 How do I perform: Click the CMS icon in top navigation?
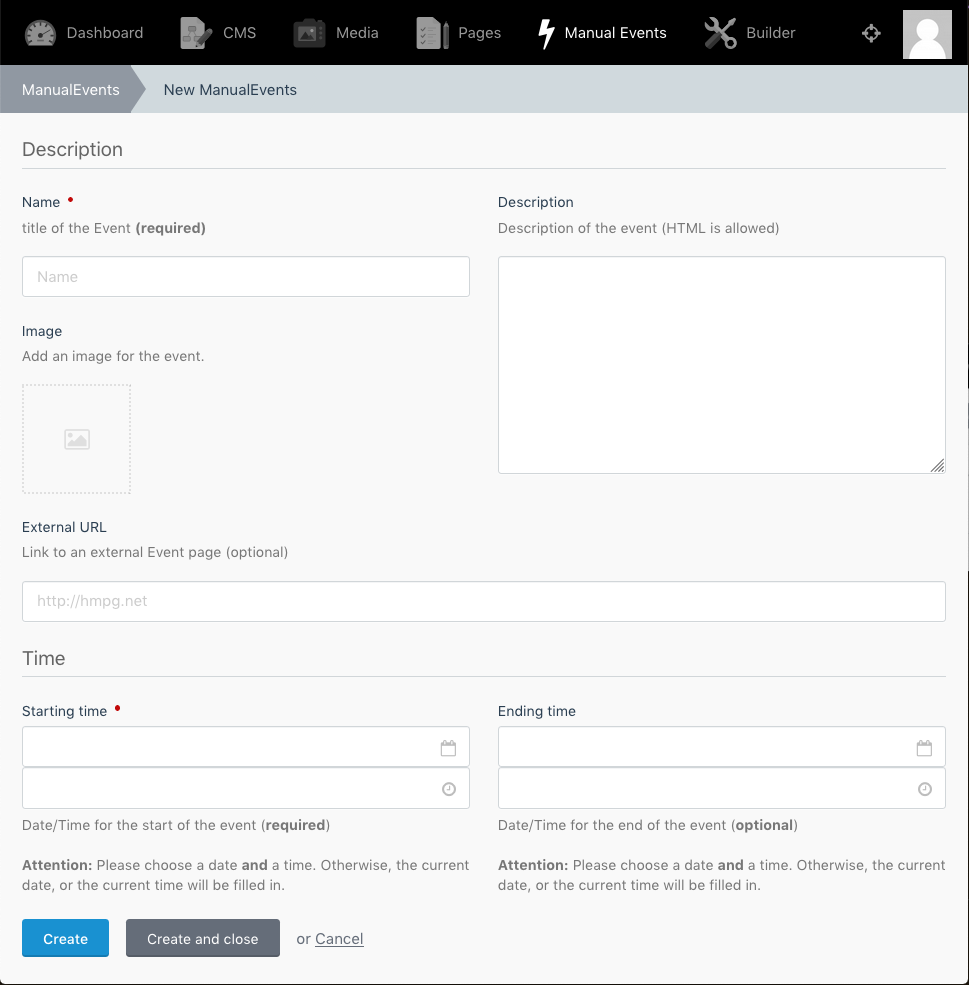[196, 33]
